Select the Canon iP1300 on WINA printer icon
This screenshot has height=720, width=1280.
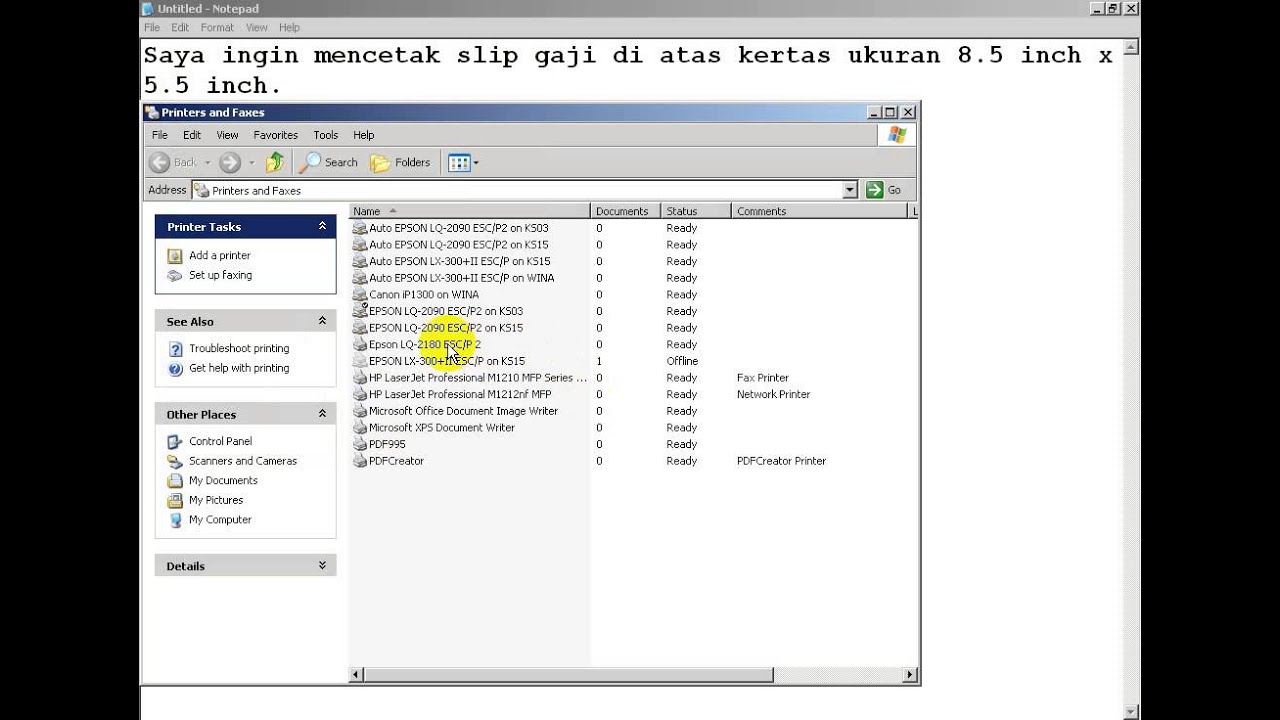point(360,295)
